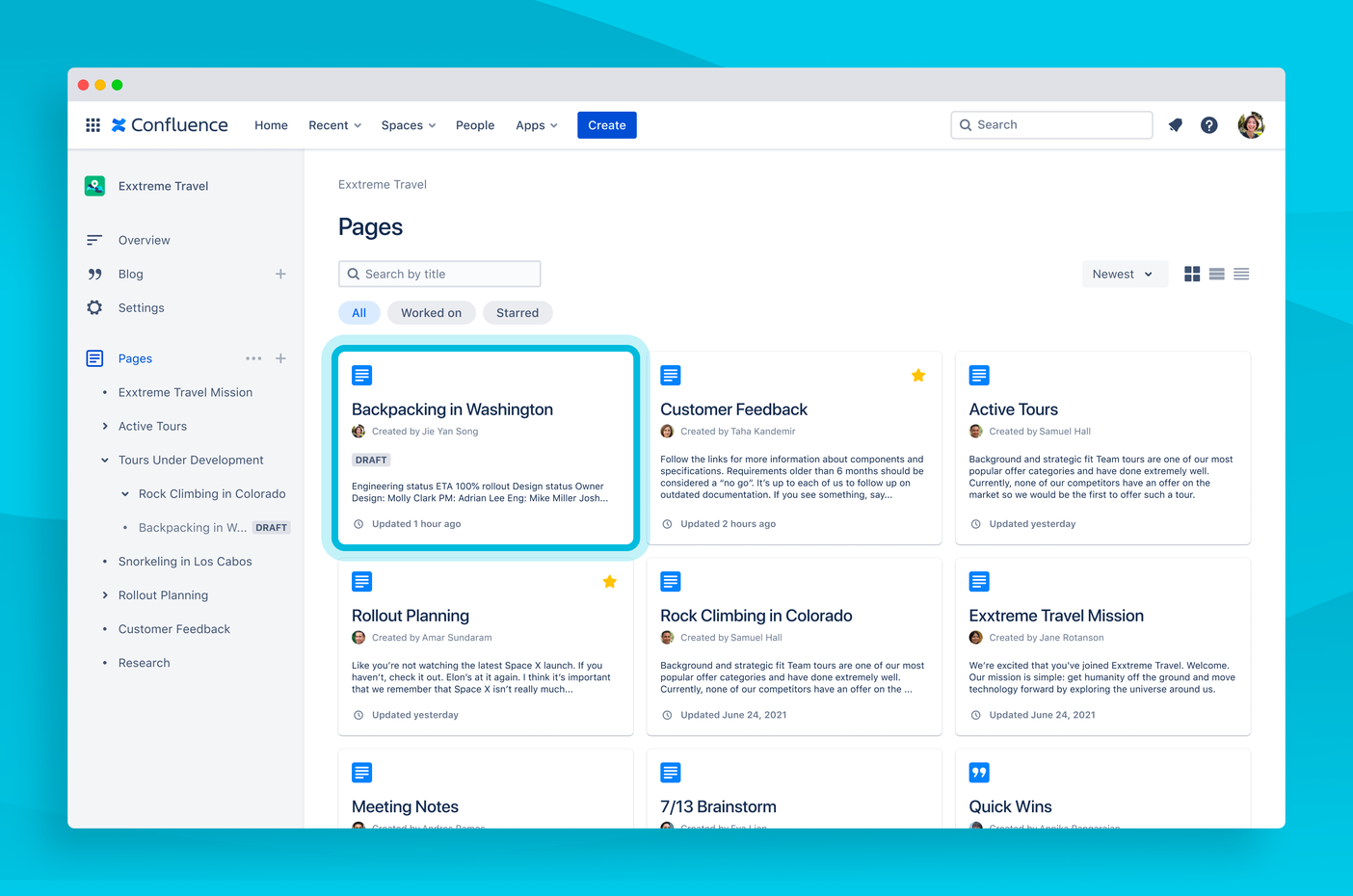Screen dimensions: 1353x896
Task: Click the Confluence logo
Action: (170, 125)
